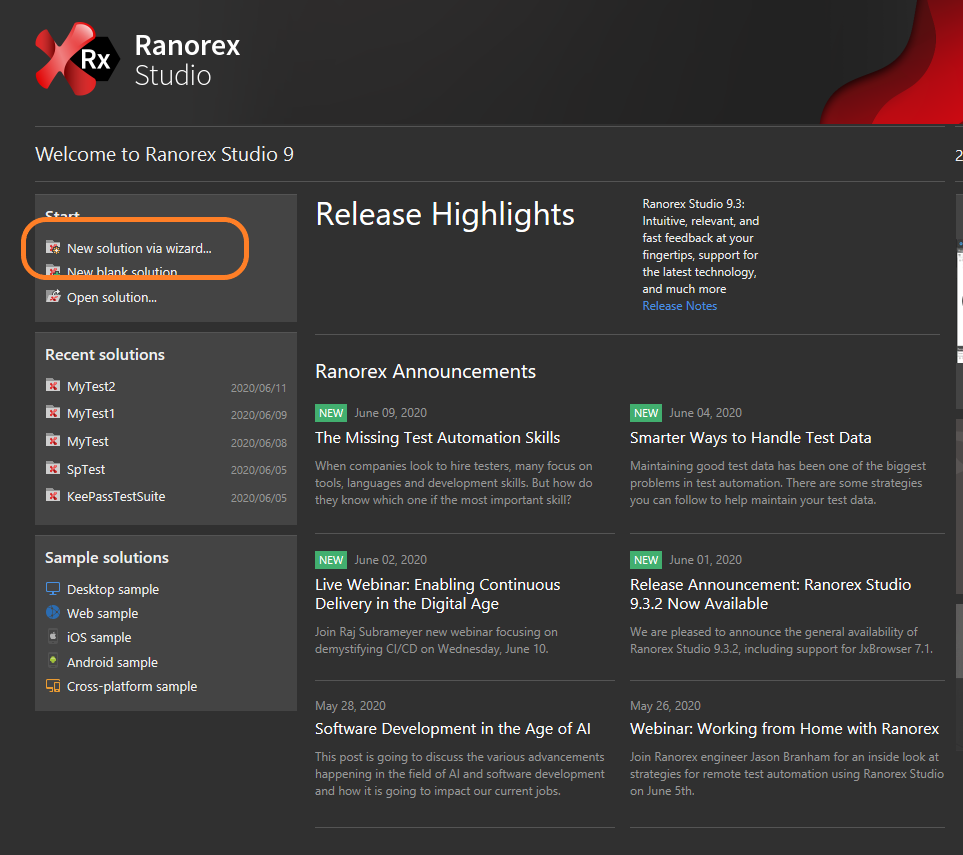The image size is (963, 855).
Task: Click the New solution via wizard icon
Action: (x=53, y=248)
